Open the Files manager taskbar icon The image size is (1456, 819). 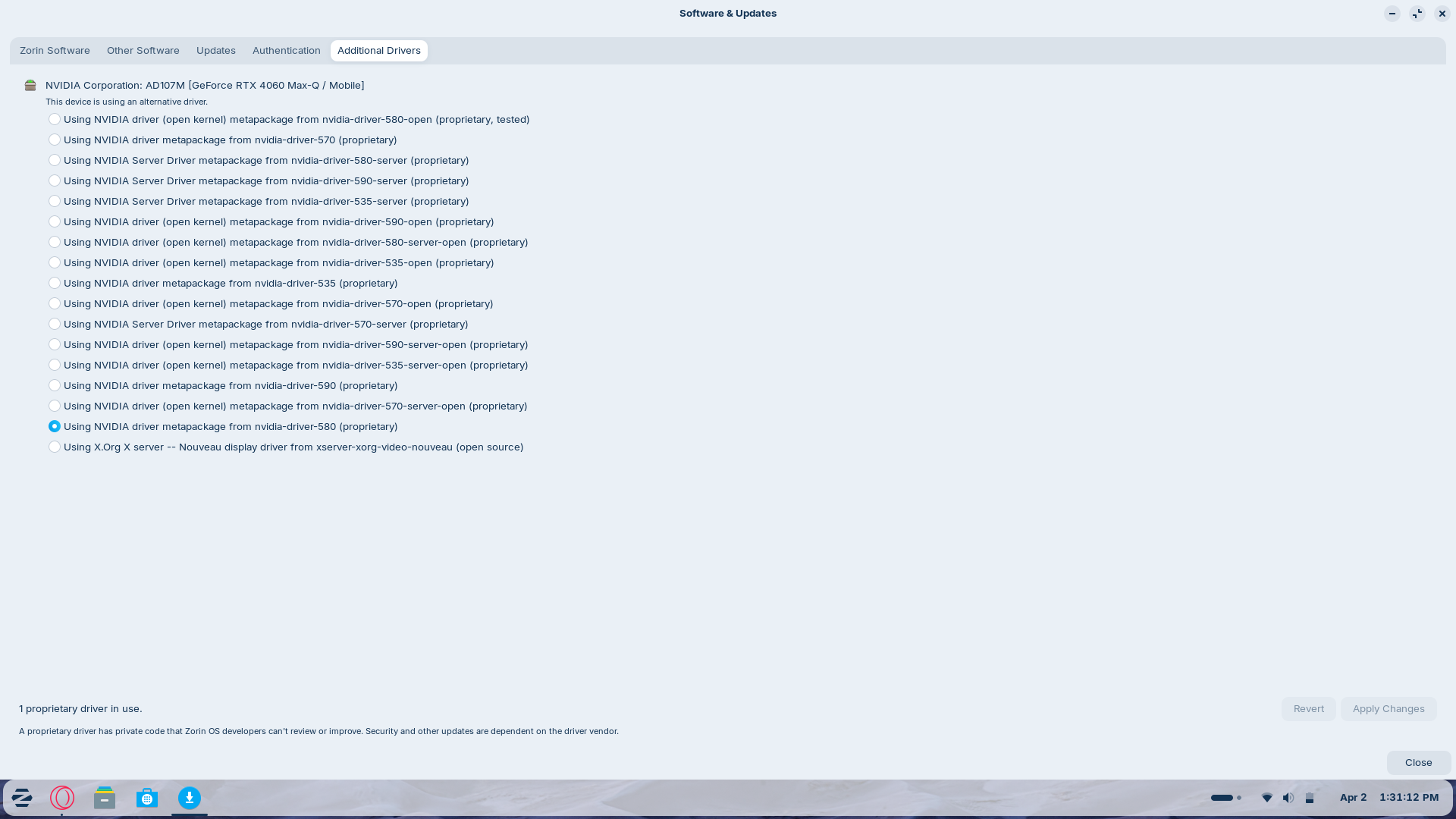pyautogui.click(x=105, y=798)
